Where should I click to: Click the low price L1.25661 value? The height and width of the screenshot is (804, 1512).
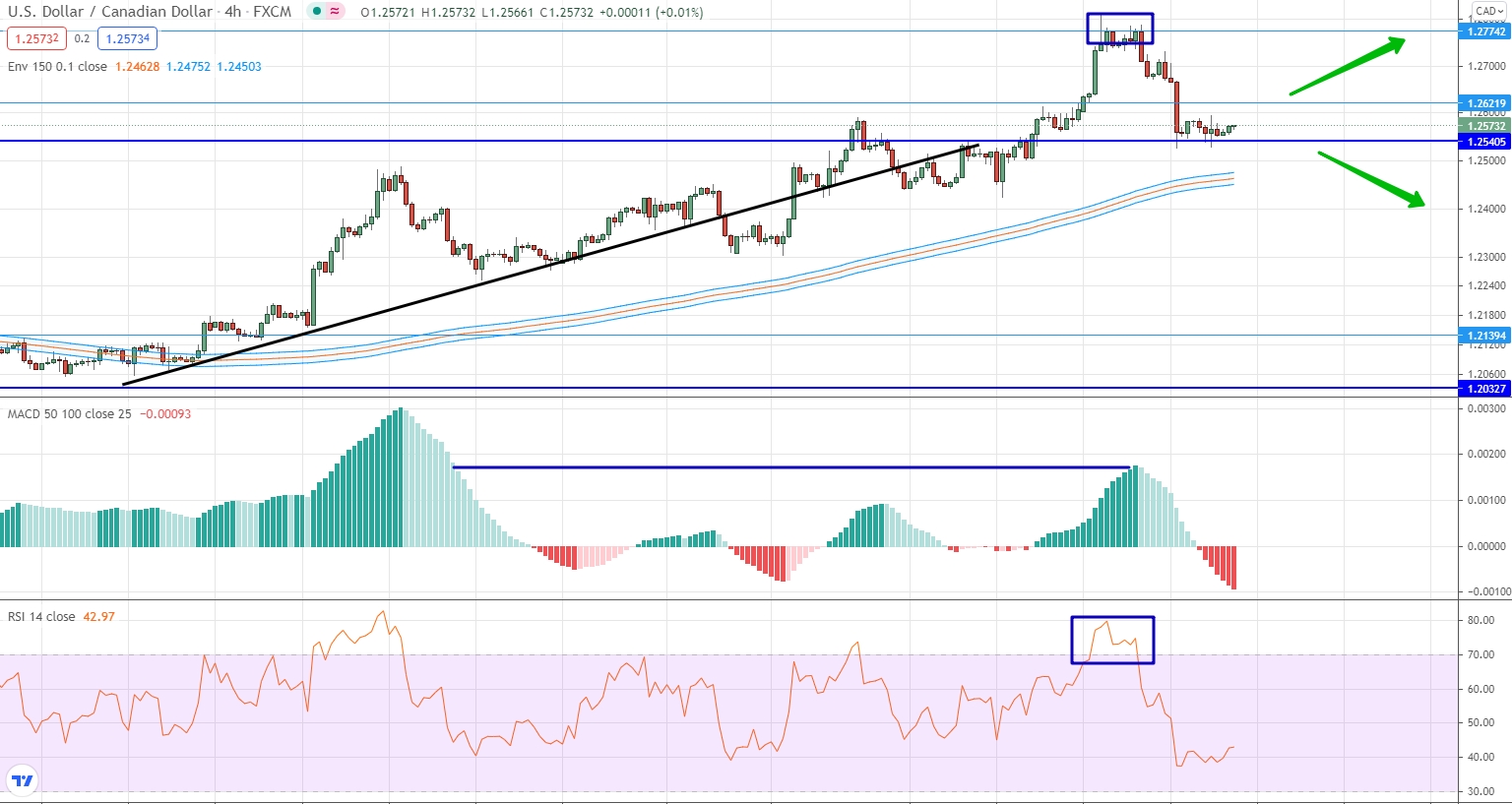pos(507,13)
